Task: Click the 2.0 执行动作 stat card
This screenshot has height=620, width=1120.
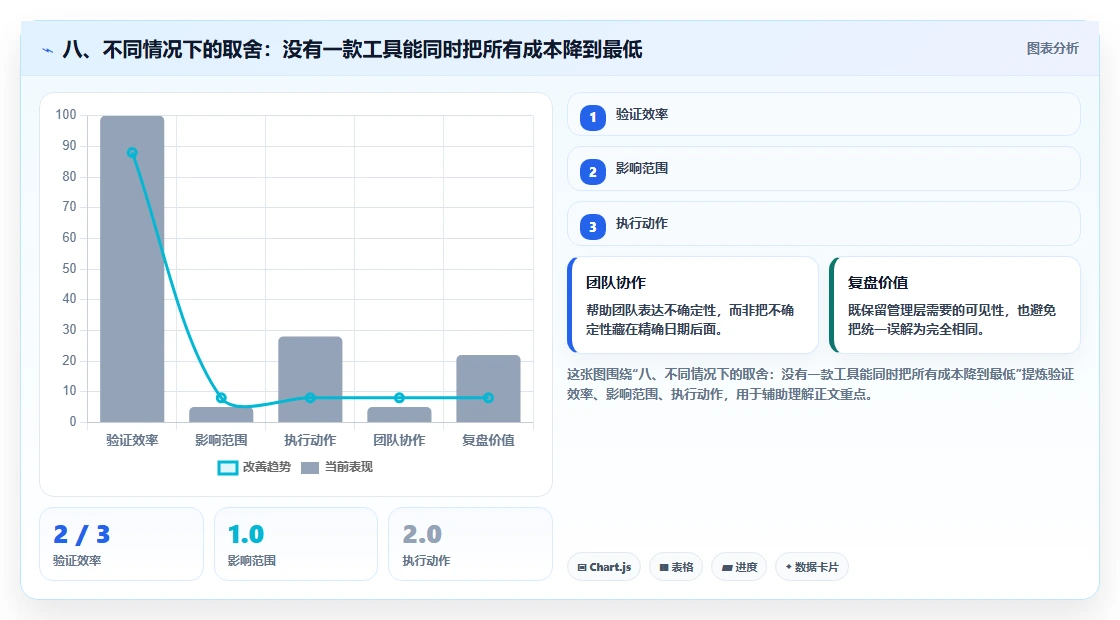Action: (x=470, y=544)
